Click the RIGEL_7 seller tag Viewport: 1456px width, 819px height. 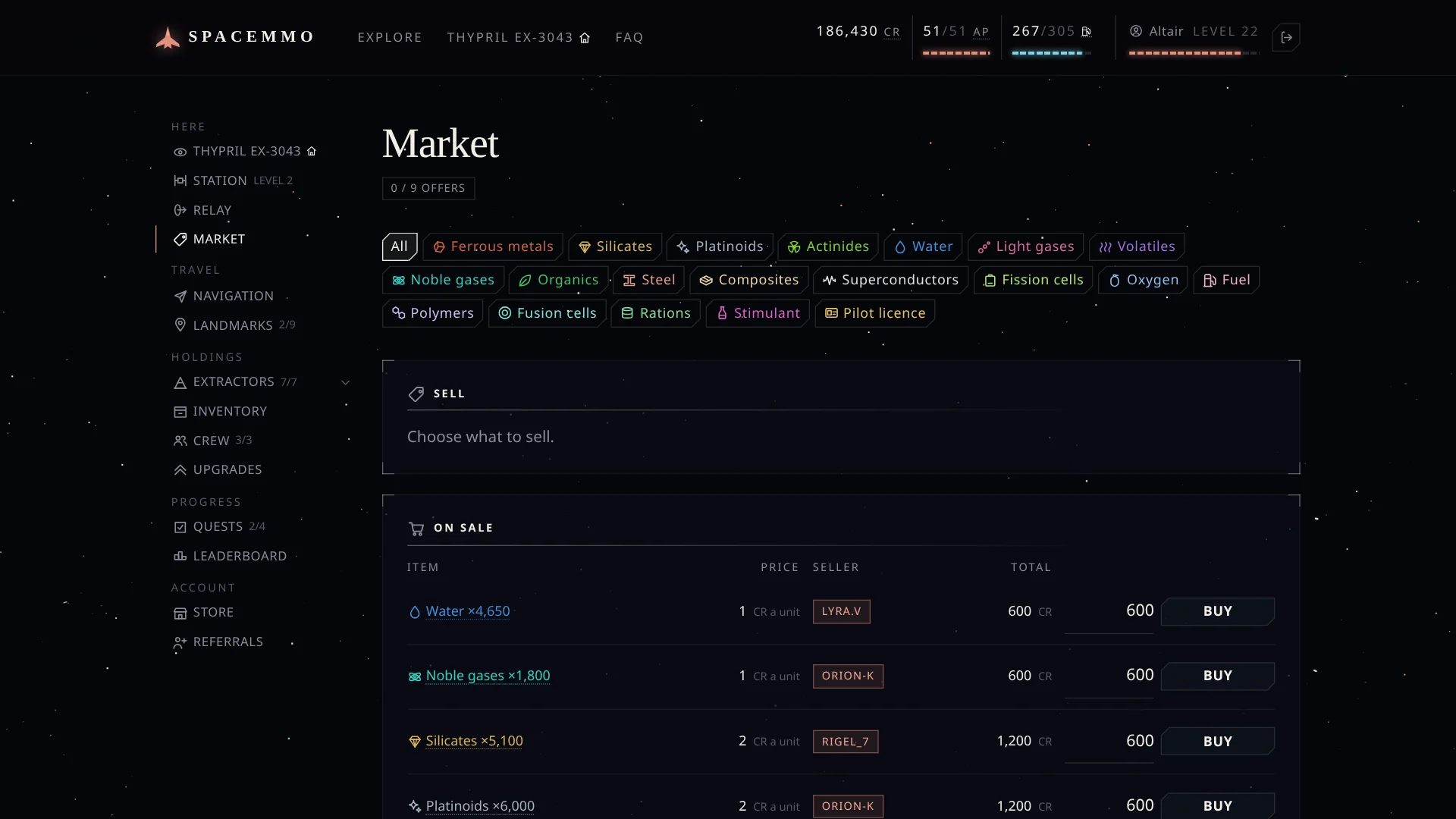[846, 742]
